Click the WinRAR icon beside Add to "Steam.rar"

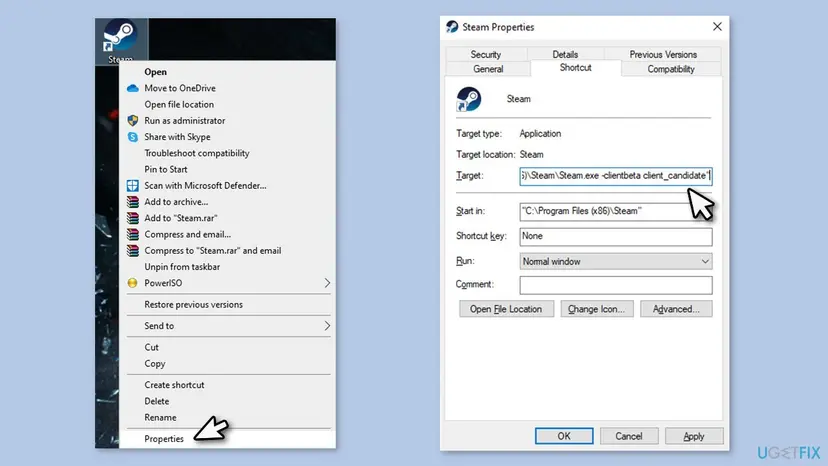click(x=133, y=218)
